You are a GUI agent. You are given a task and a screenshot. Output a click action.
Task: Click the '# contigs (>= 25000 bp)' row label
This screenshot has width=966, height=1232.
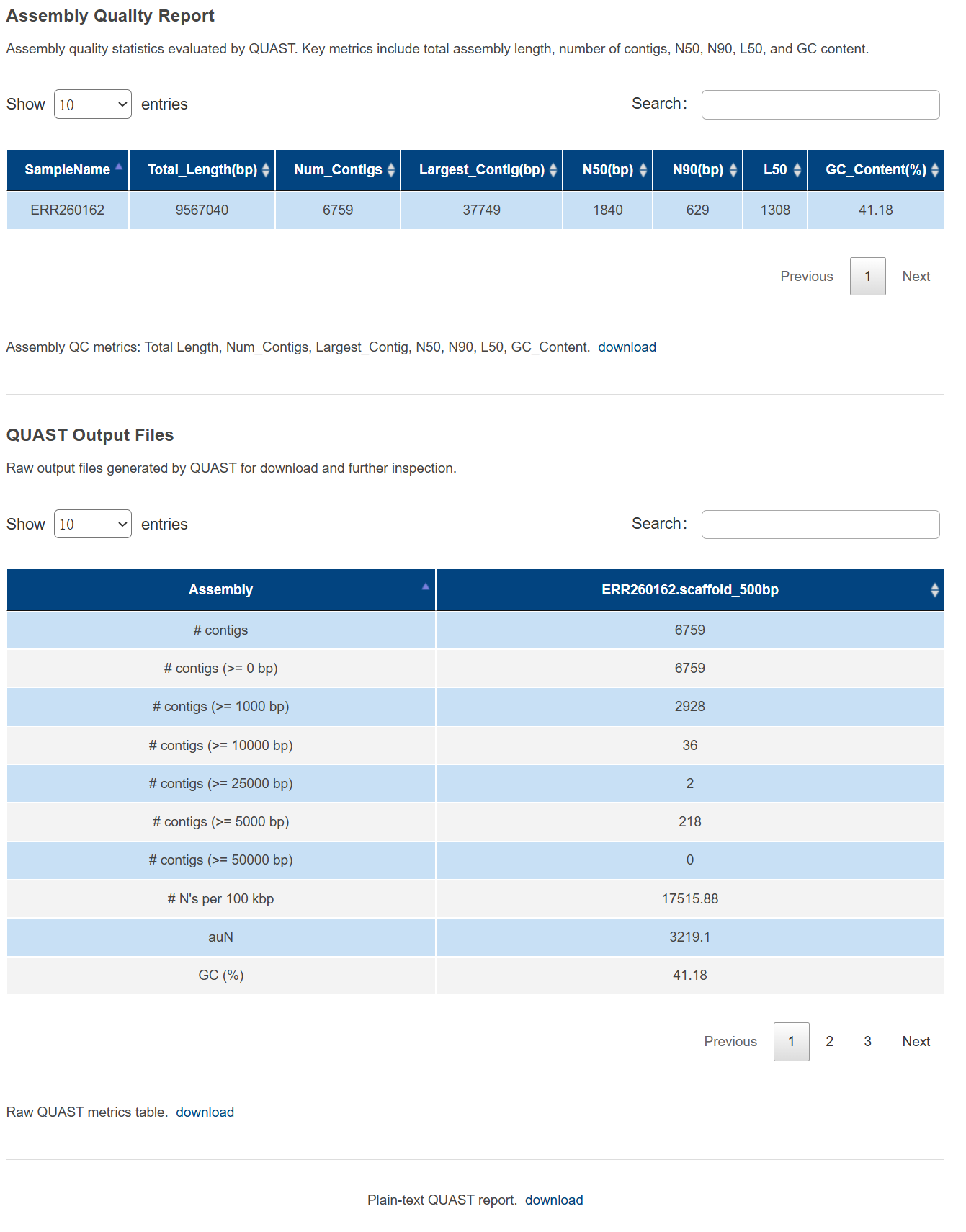pyautogui.click(x=221, y=784)
